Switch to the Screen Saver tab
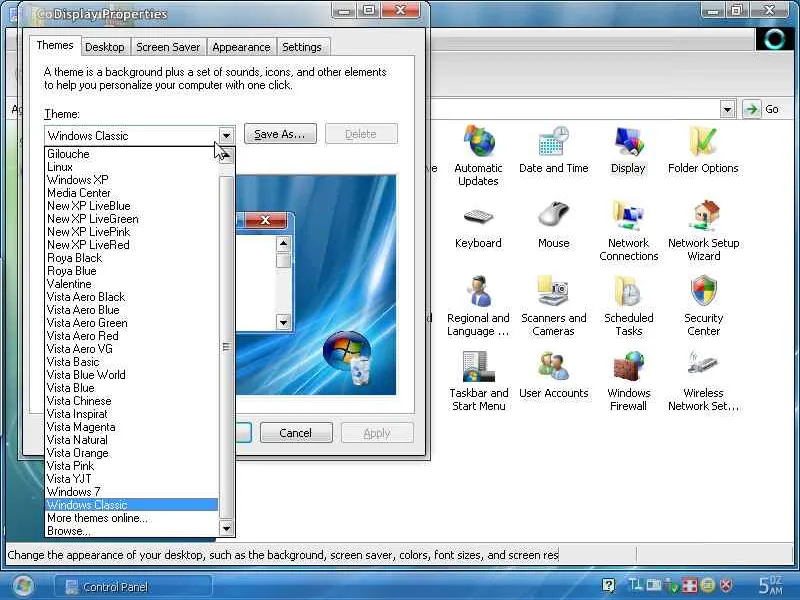 168,47
